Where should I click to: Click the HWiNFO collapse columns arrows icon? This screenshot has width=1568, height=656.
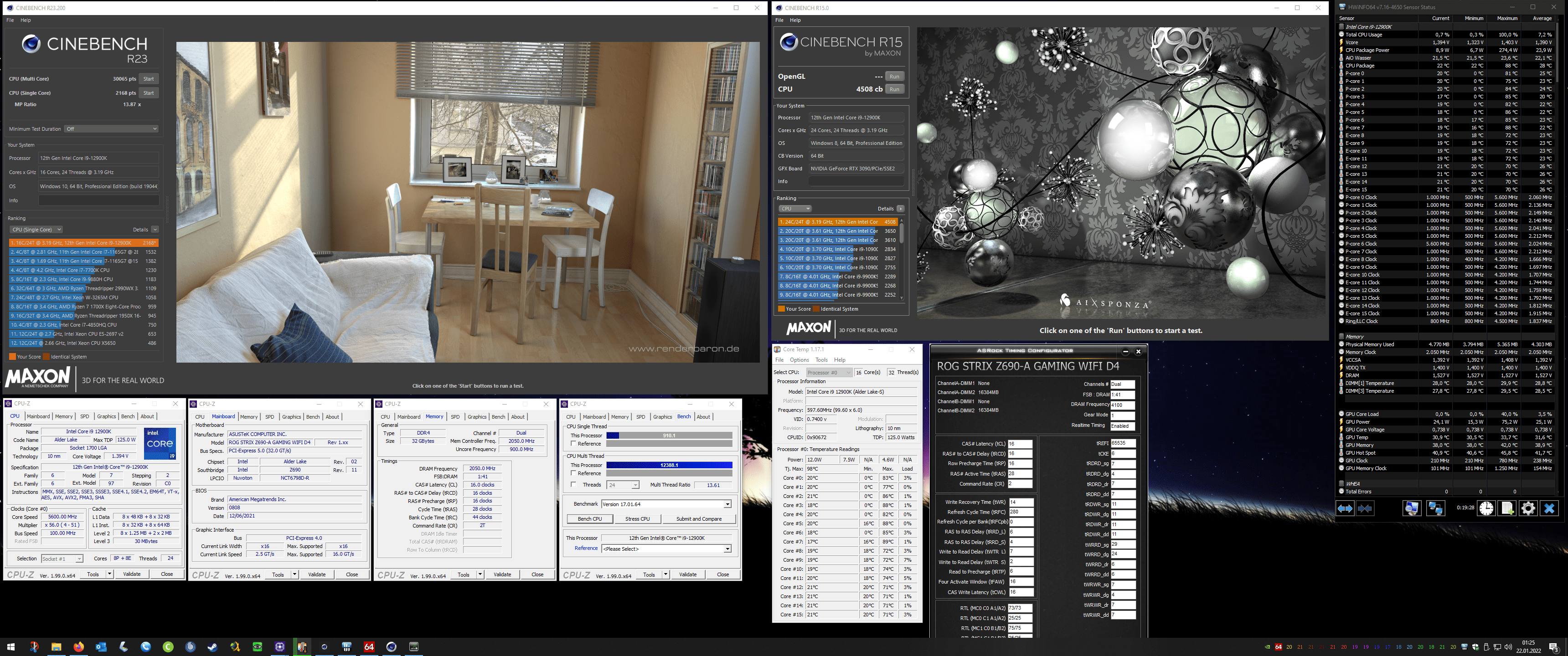(1365, 508)
